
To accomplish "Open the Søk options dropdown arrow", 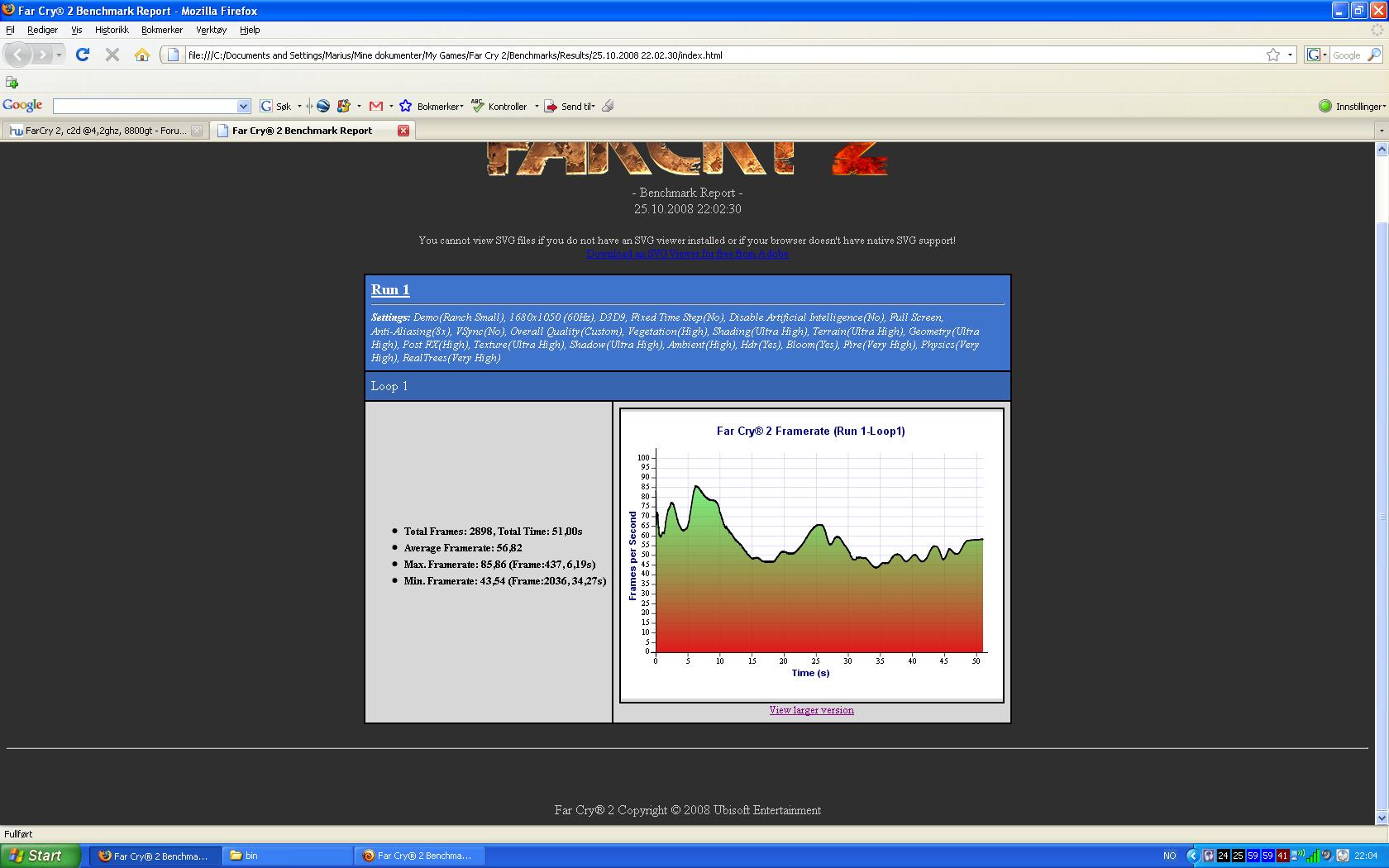I will tap(299, 106).
